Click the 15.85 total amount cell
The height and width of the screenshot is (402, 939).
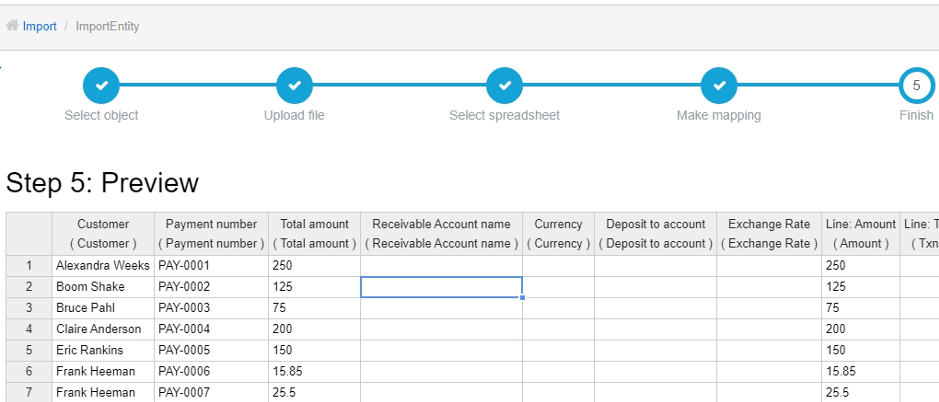coord(314,371)
